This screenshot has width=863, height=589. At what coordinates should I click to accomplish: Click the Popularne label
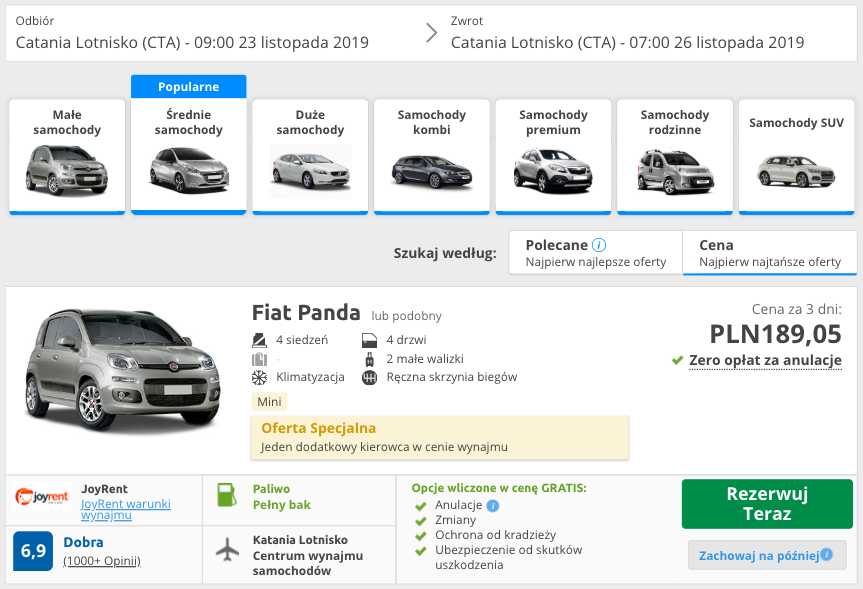point(189,87)
